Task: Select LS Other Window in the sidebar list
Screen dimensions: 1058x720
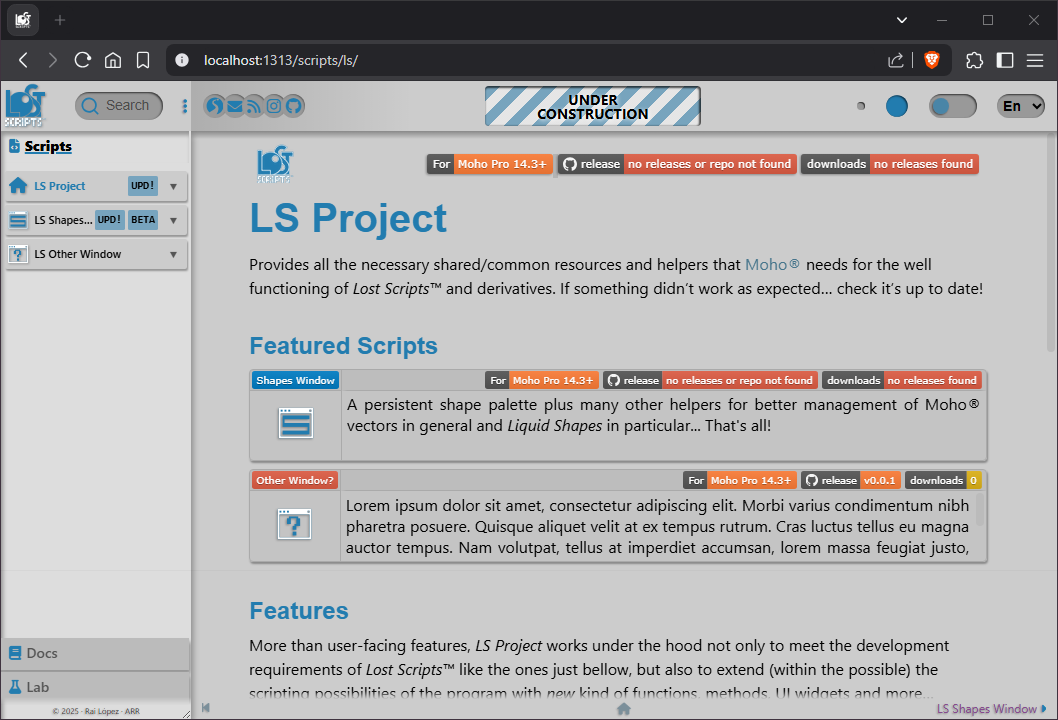Action: [x=78, y=254]
